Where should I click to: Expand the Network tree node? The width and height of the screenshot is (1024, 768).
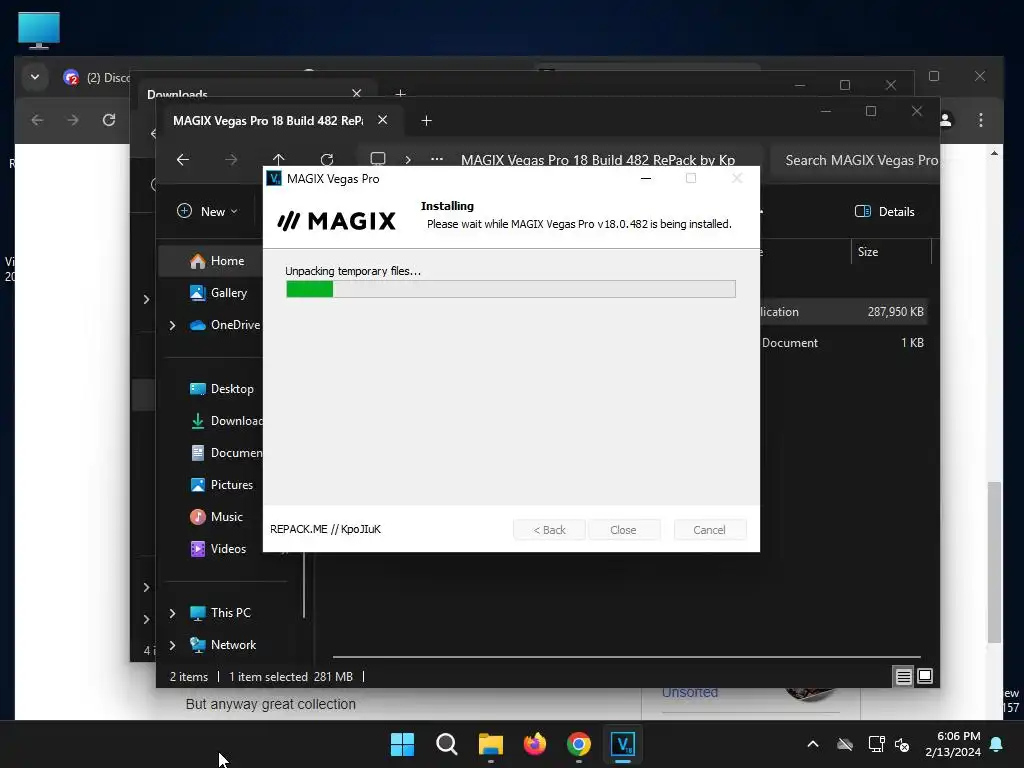pos(172,645)
